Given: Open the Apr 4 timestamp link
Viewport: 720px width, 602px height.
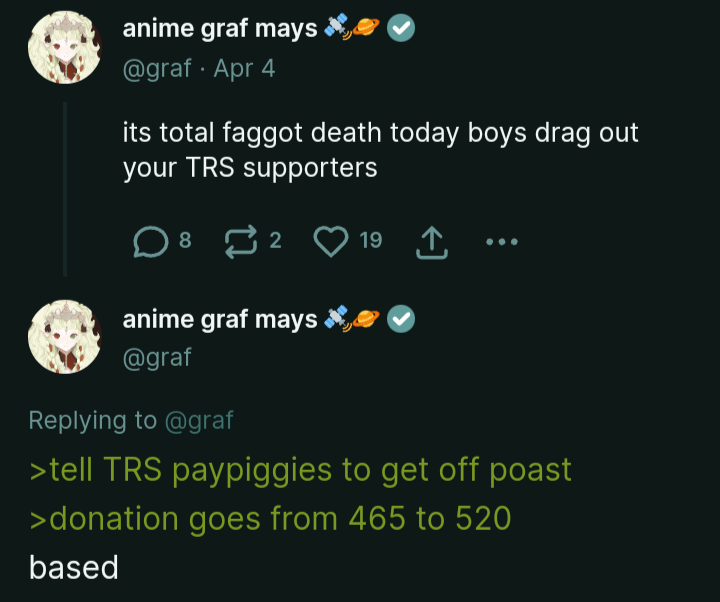Looking at the screenshot, I should click(244, 69).
